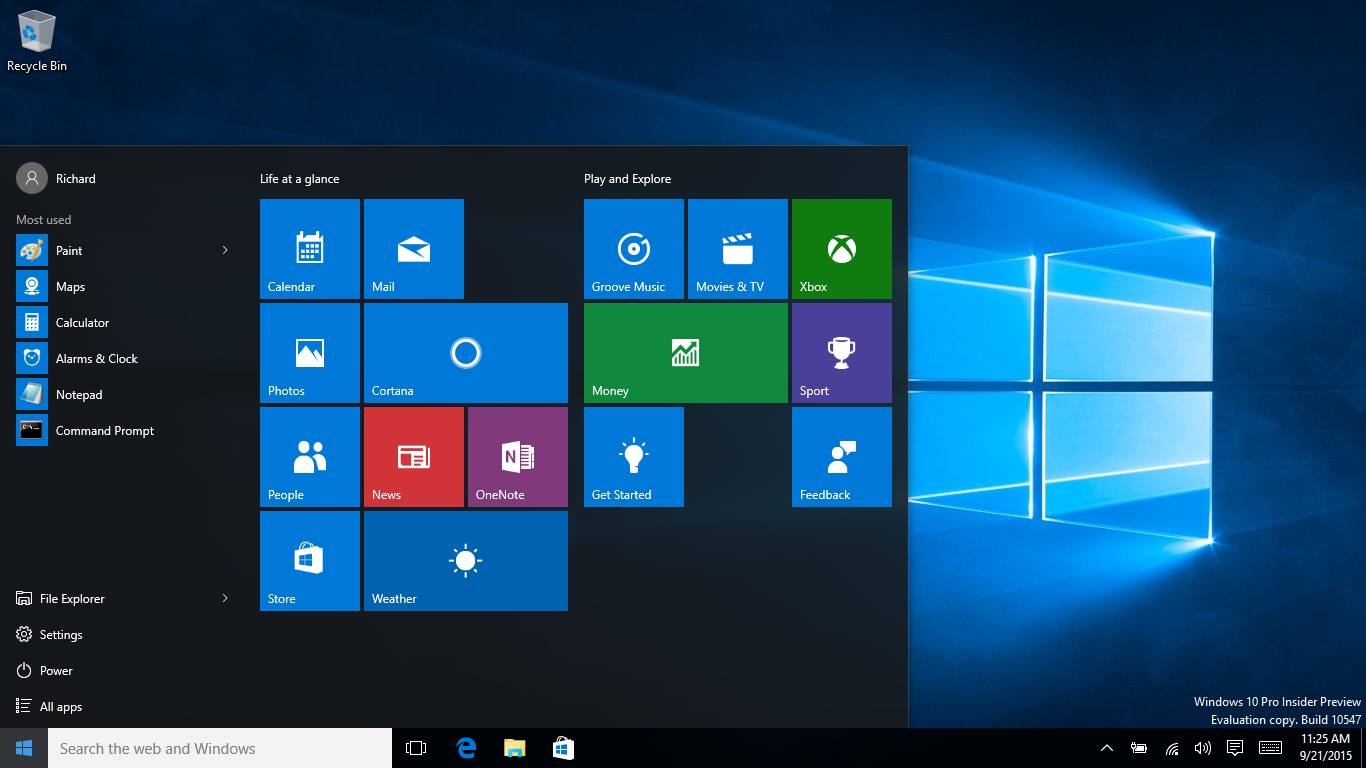Viewport: 1366px width, 768px height.
Task: Open the Mail tile
Action: [x=414, y=249]
